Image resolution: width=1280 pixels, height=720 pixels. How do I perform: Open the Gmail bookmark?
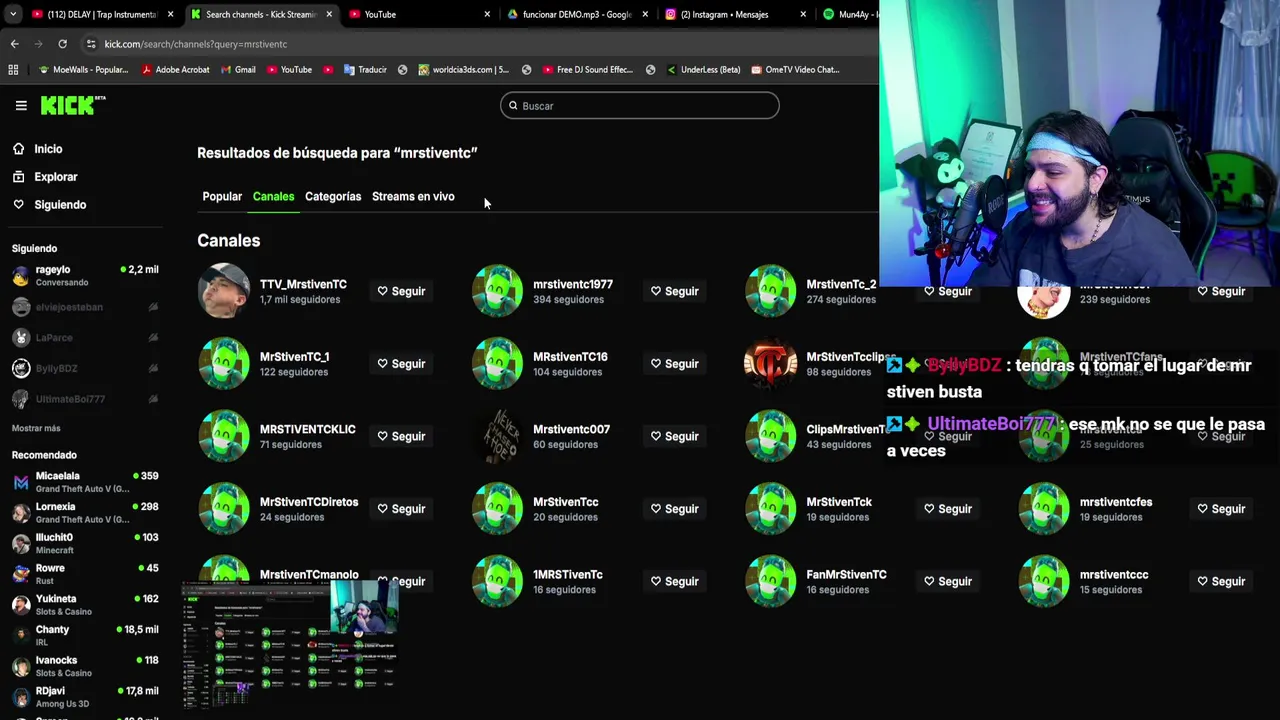click(237, 70)
